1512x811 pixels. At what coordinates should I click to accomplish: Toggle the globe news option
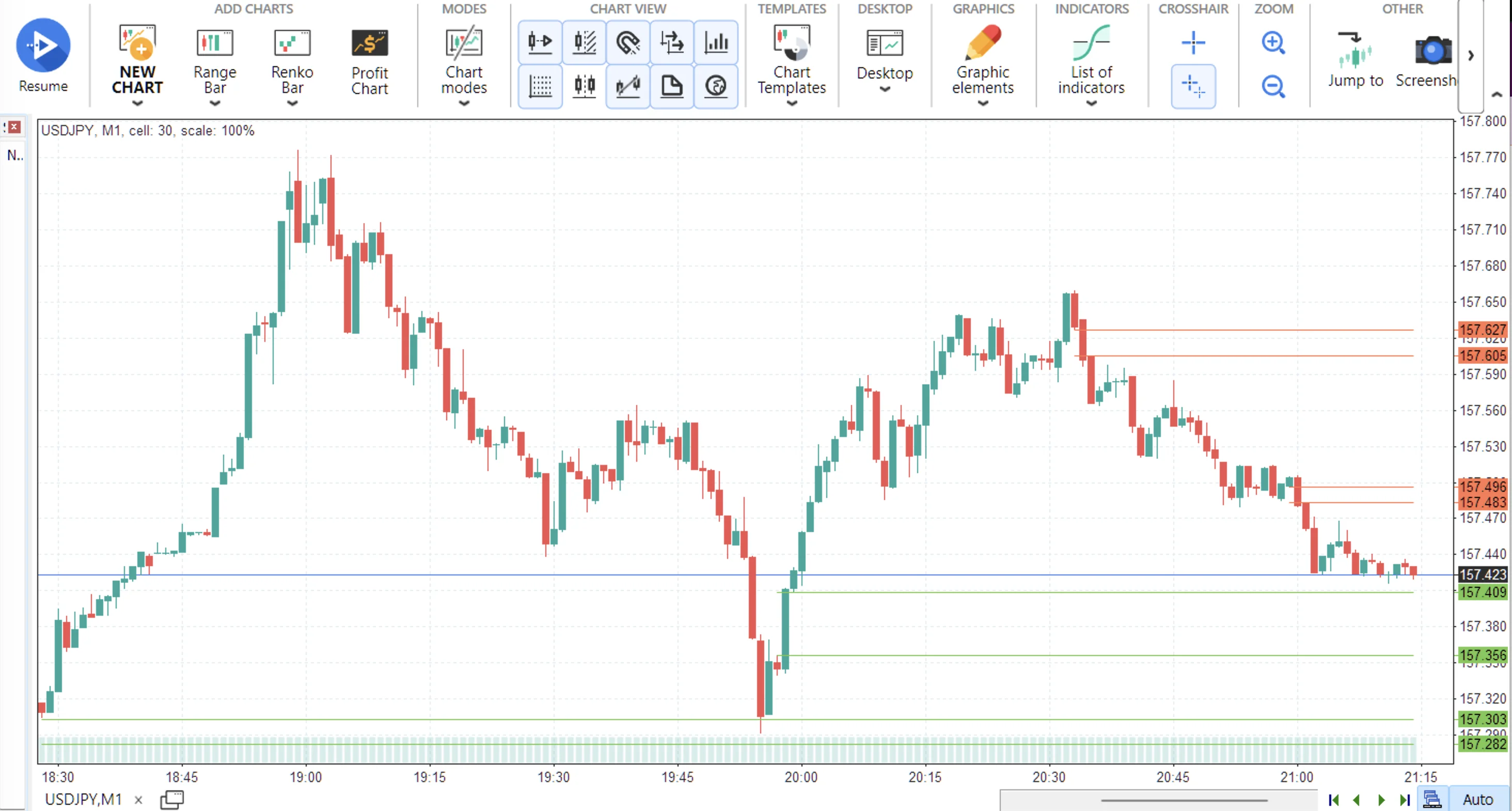[x=716, y=86]
